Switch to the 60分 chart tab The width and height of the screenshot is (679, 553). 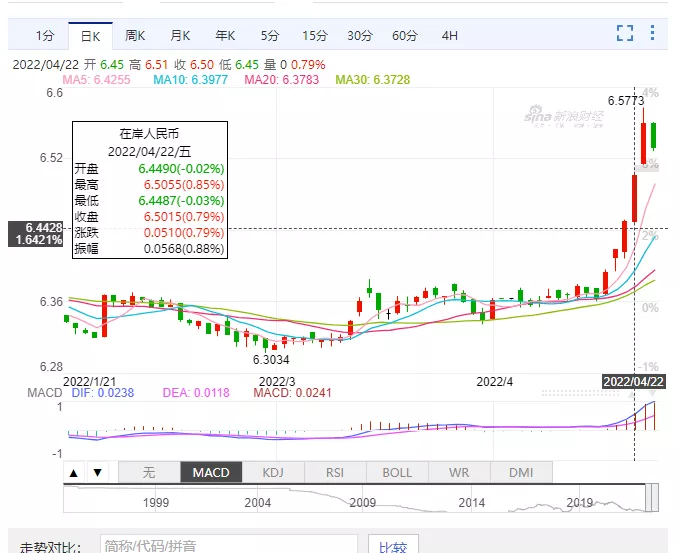pyautogui.click(x=405, y=36)
